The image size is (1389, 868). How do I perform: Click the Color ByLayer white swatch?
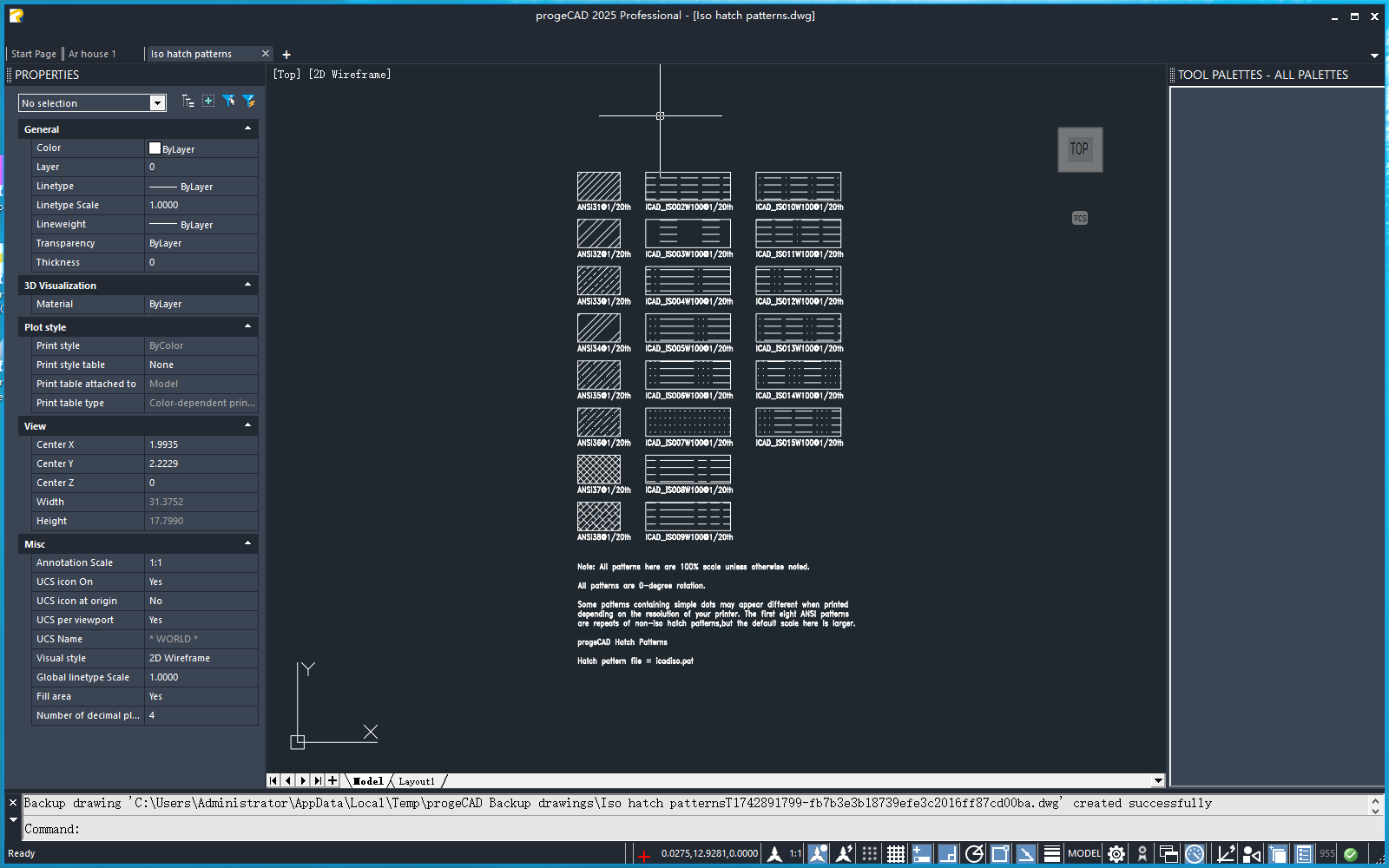click(x=155, y=148)
